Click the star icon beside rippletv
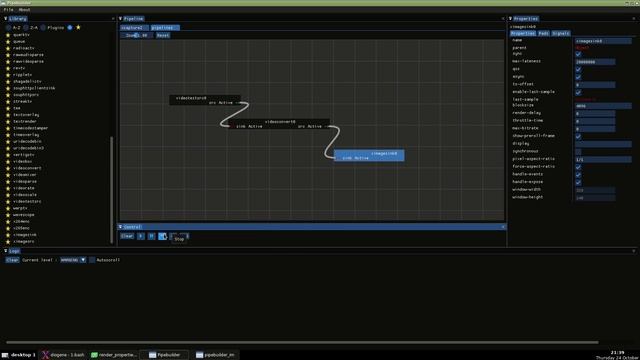 [8, 75]
